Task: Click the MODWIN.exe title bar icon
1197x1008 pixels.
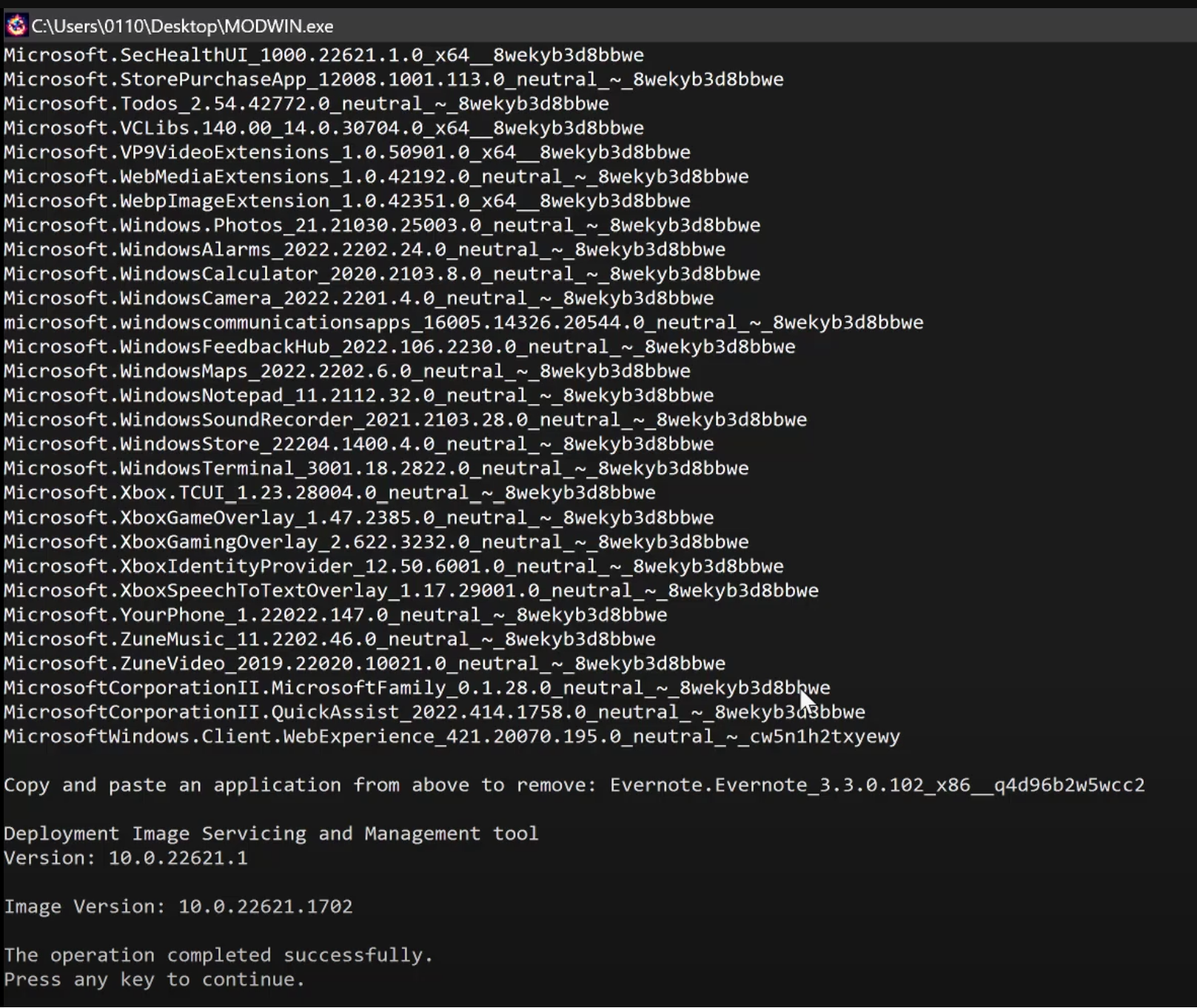Action: click(16, 26)
